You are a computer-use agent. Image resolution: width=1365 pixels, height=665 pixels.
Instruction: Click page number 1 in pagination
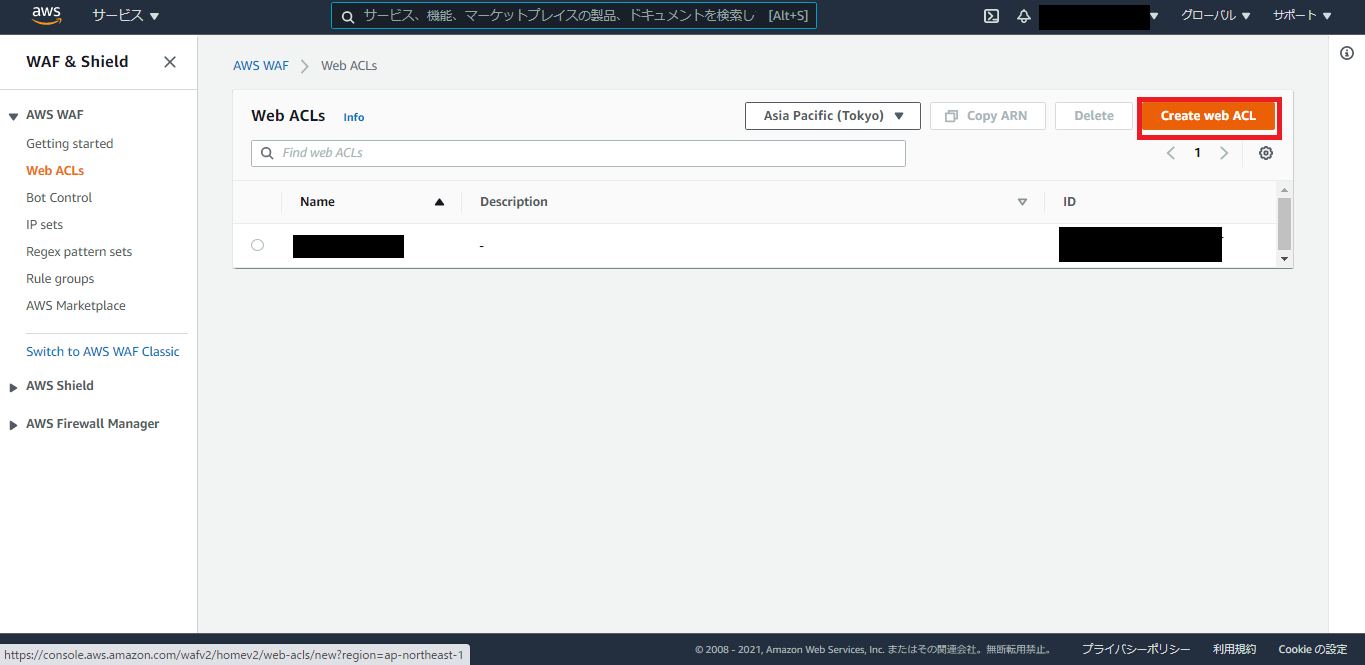coord(1197,153)
